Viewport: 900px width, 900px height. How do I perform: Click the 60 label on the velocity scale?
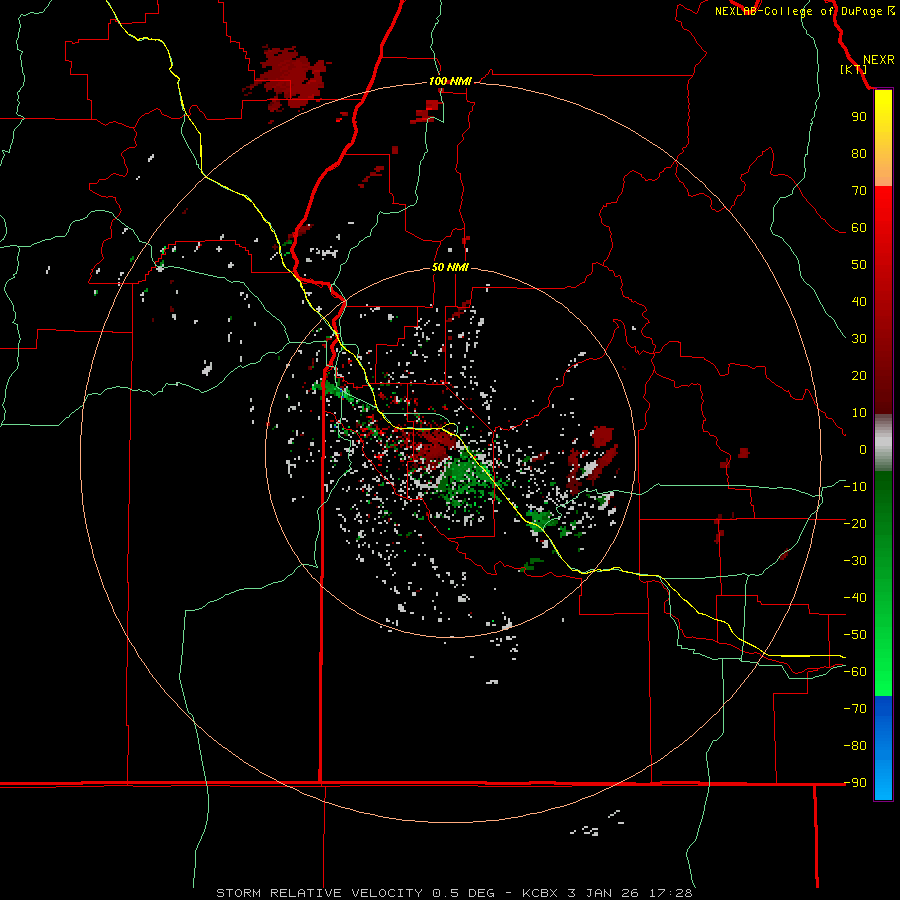click(x=859, y=228)
